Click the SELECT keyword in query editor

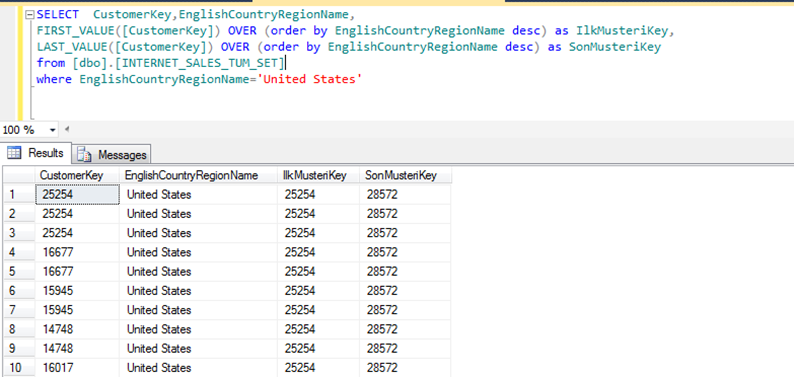coord(58,15)
